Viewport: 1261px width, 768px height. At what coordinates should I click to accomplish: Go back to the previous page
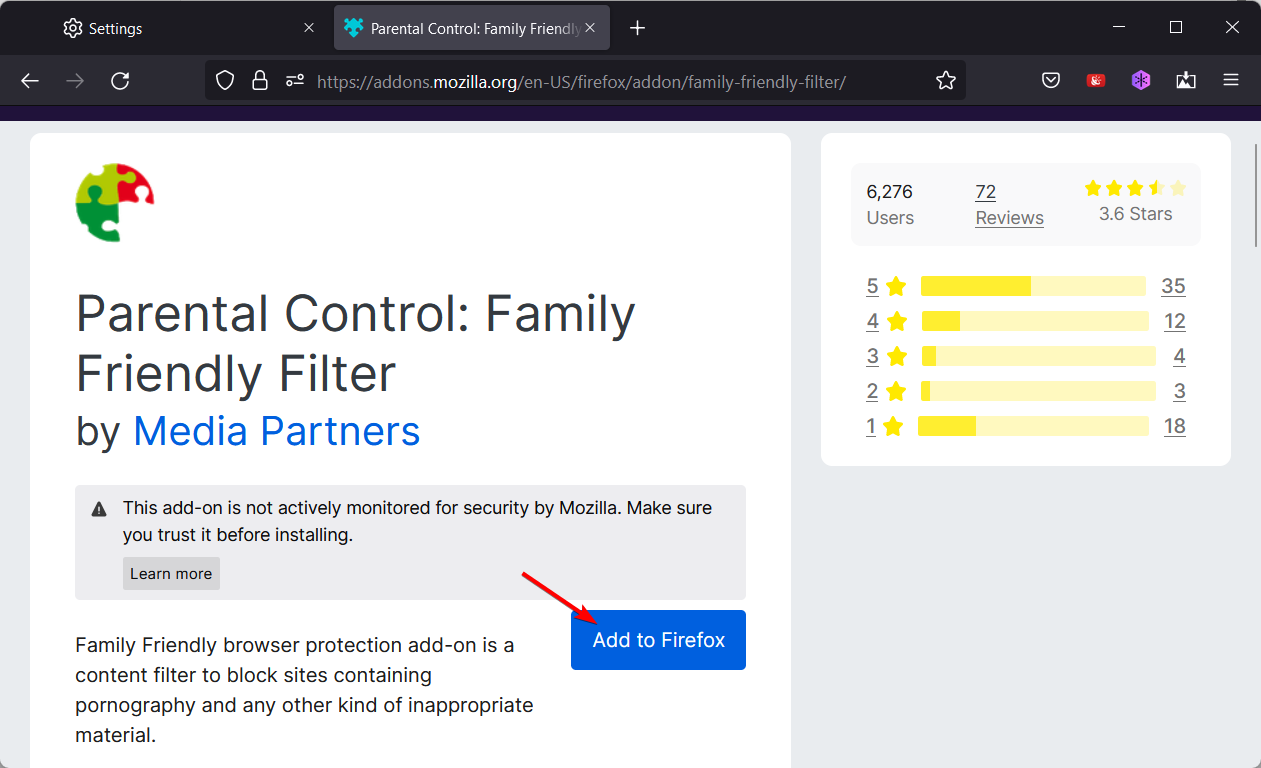tap(30, 81)
